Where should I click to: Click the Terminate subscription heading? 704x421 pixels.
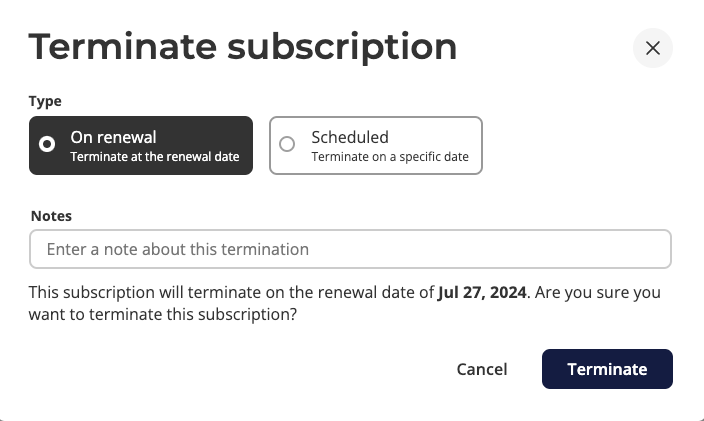243,47
